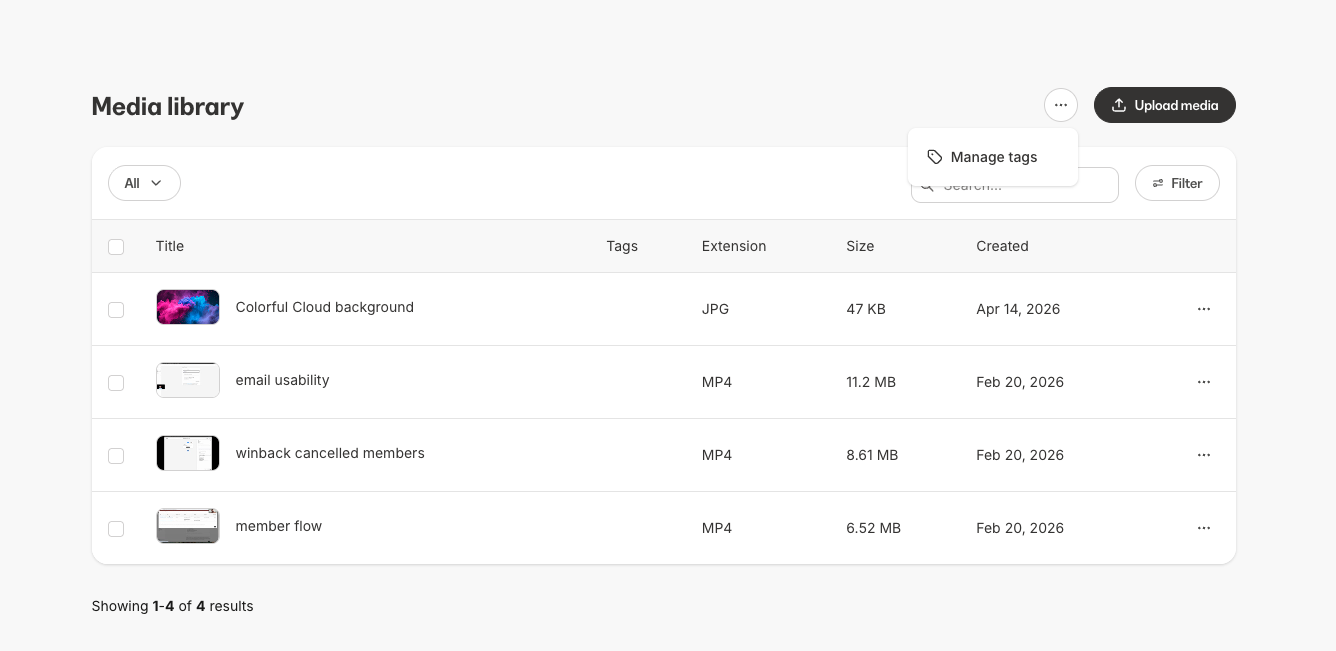Expand the All media type dropdown
Image resolution: width=1336 pixels, height=651 pixels.
coord(144,183)
